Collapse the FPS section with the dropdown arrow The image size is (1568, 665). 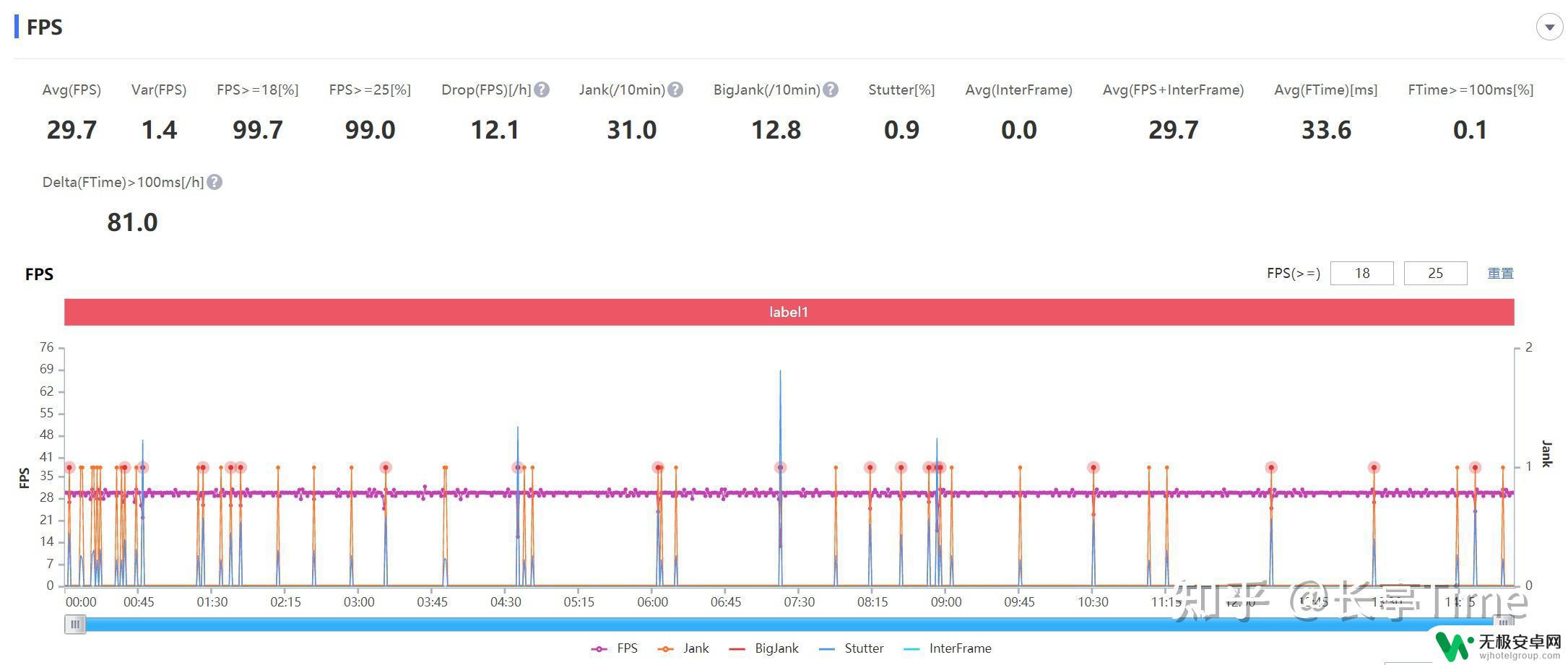[x=1549, y=27]
